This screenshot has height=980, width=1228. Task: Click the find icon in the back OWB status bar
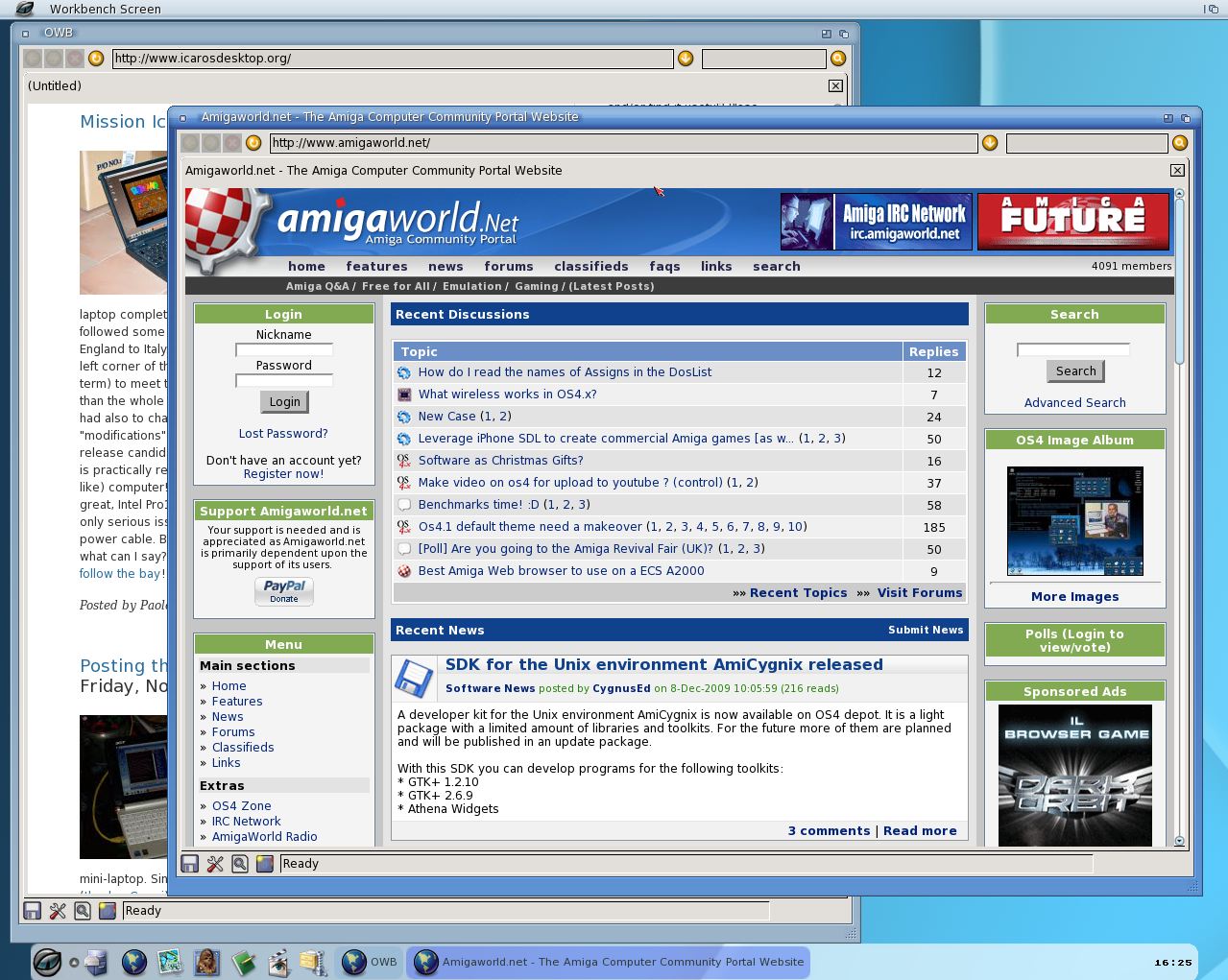tap(83, 911)
